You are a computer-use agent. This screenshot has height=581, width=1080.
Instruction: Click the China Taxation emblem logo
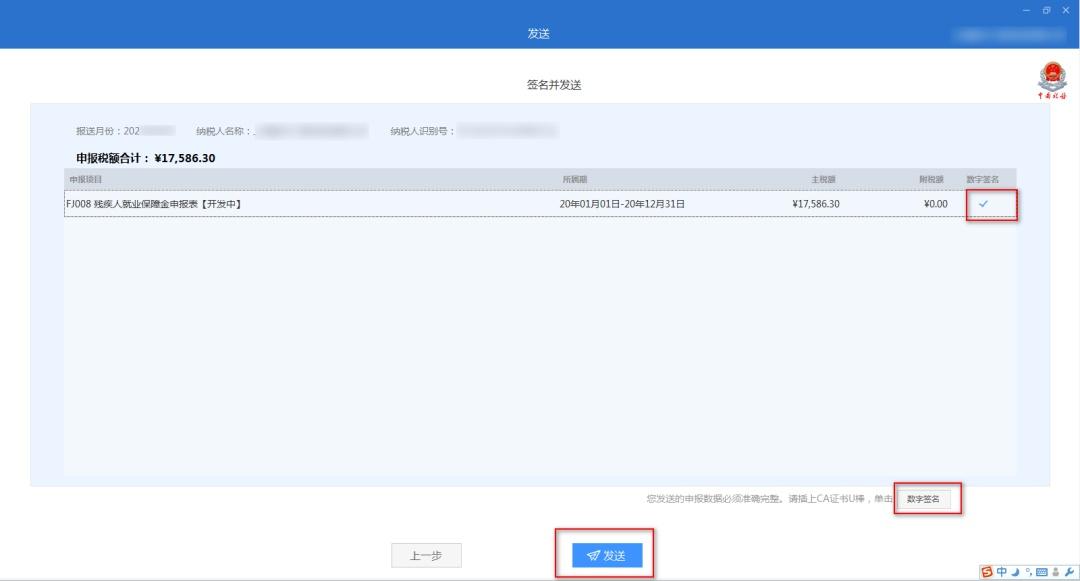click(x=1051, y=80)
